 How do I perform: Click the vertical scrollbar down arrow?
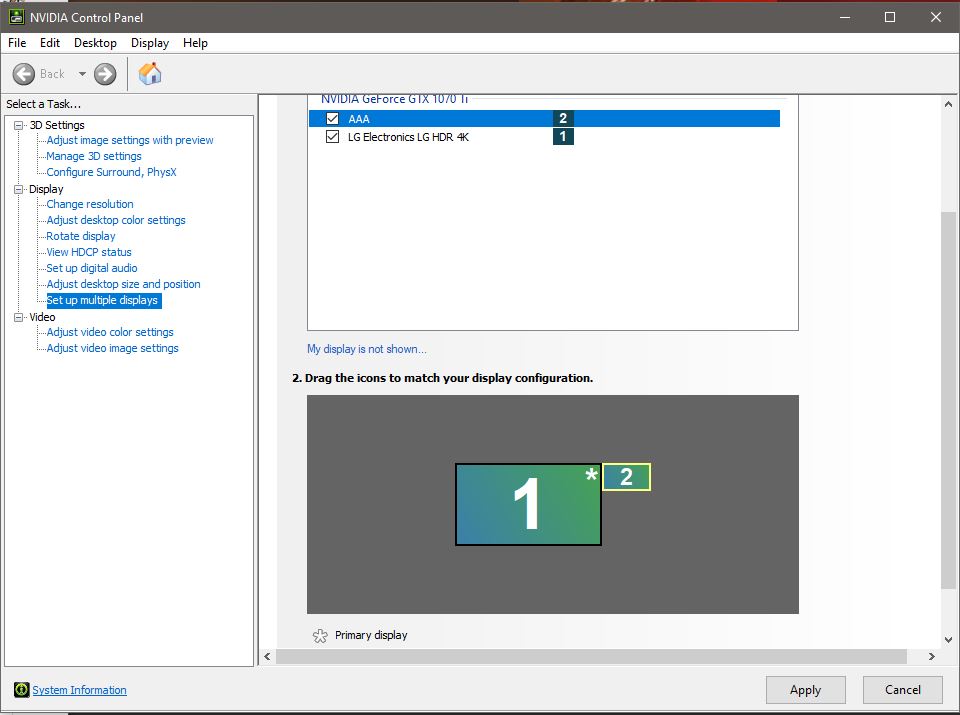point(948,640)
